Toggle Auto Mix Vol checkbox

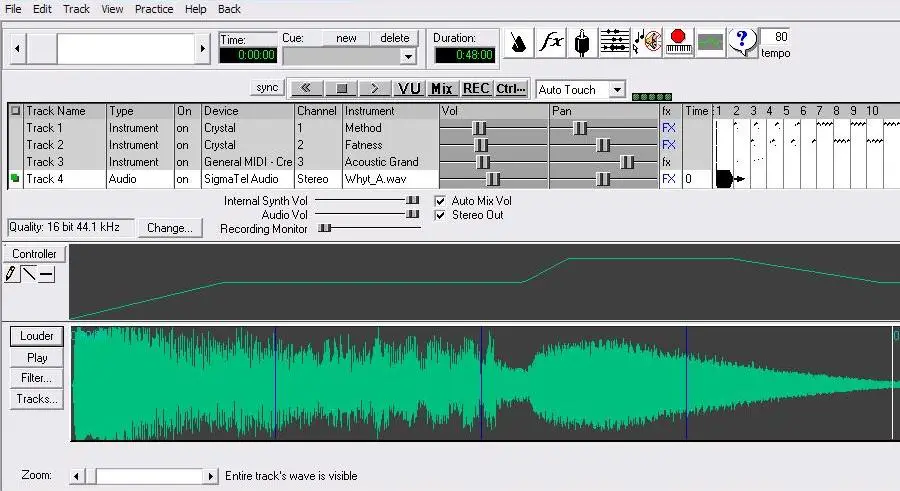tap(441, 201)
